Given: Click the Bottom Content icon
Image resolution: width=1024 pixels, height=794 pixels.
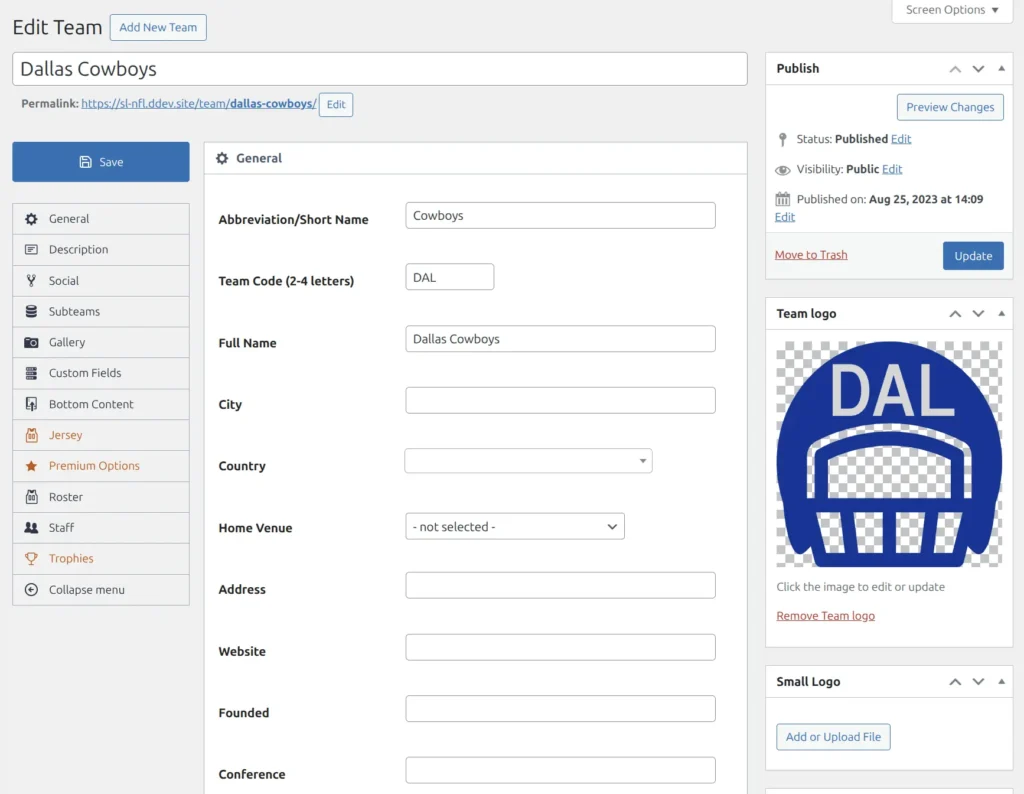Looking at the screenshot, I should (x=31, y=404).
